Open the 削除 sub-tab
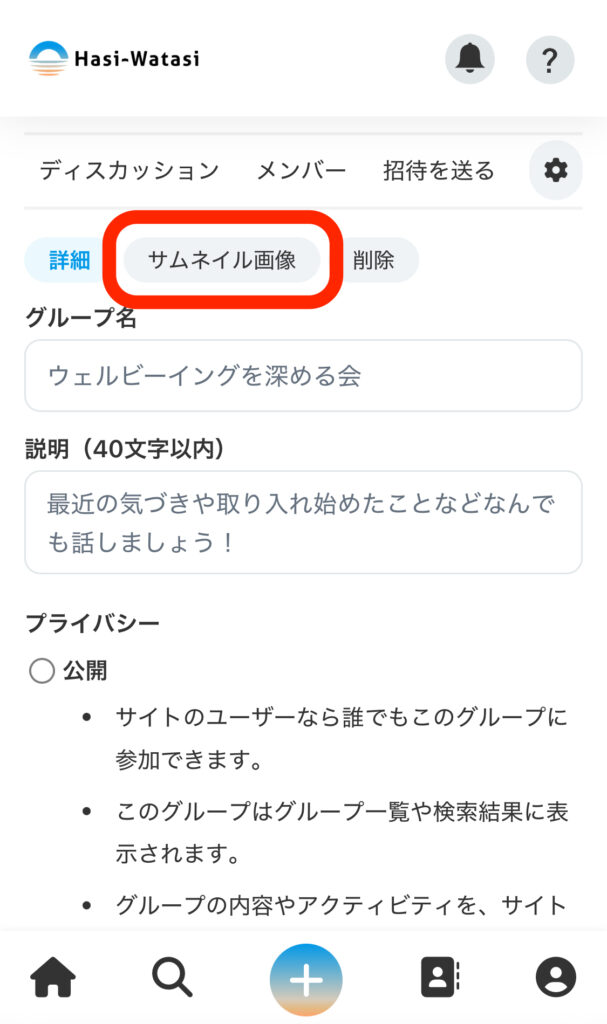The image size is (607, 1024). pyautogui.click(x=373, y=260)
